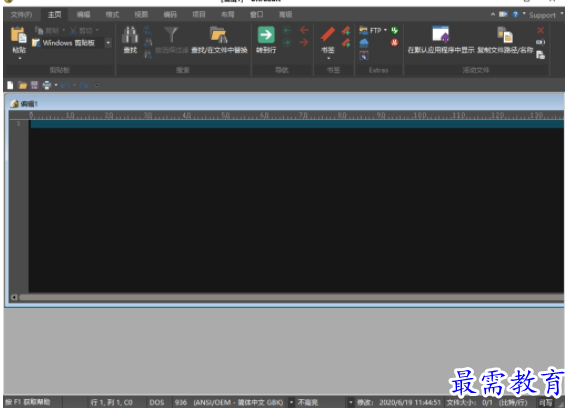Click the horizontal scrollbar left arrow
This screenshot has height=414, width=573.
[x=14, y=297]
